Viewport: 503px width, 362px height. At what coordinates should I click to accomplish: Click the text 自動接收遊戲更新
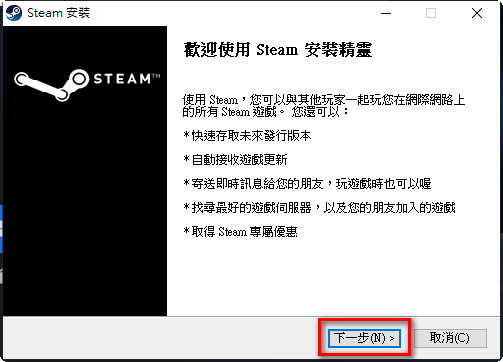[x=235, y=160]
